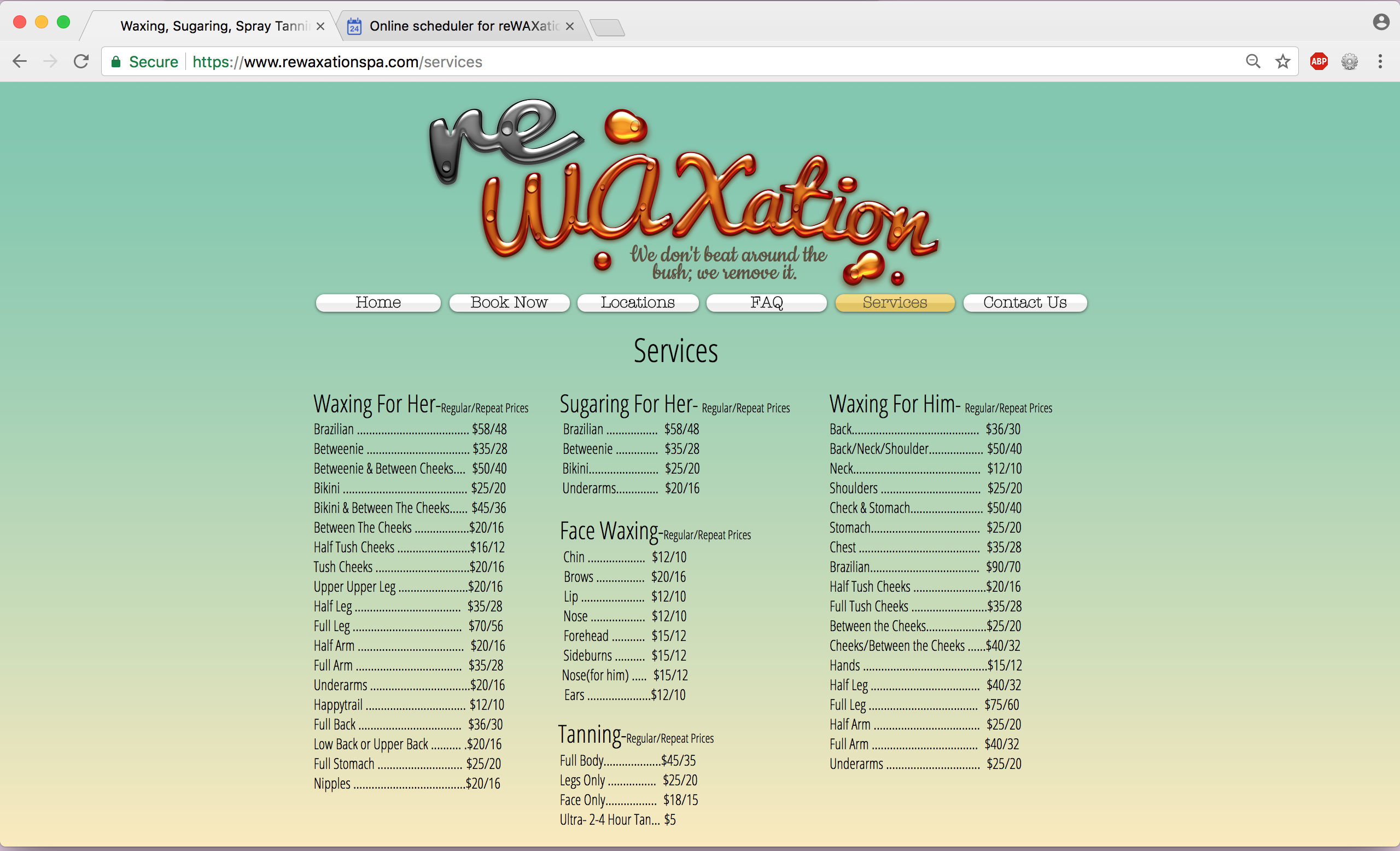Close the Online scheduler tab
1400x851 pixels.
tap(570, 26)
